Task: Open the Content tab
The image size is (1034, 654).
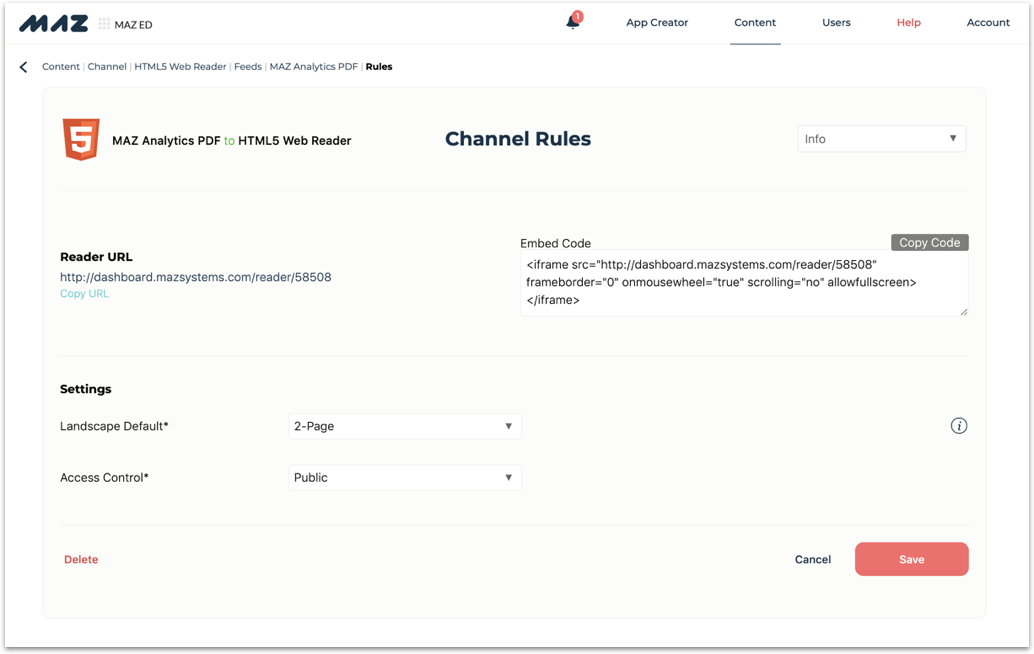Action: 755,22
